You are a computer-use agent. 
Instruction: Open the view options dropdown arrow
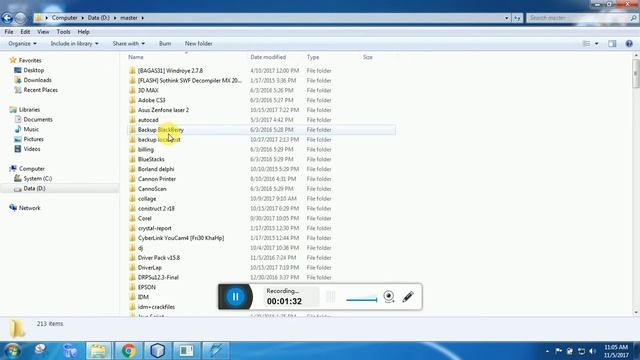click(596, 44)
